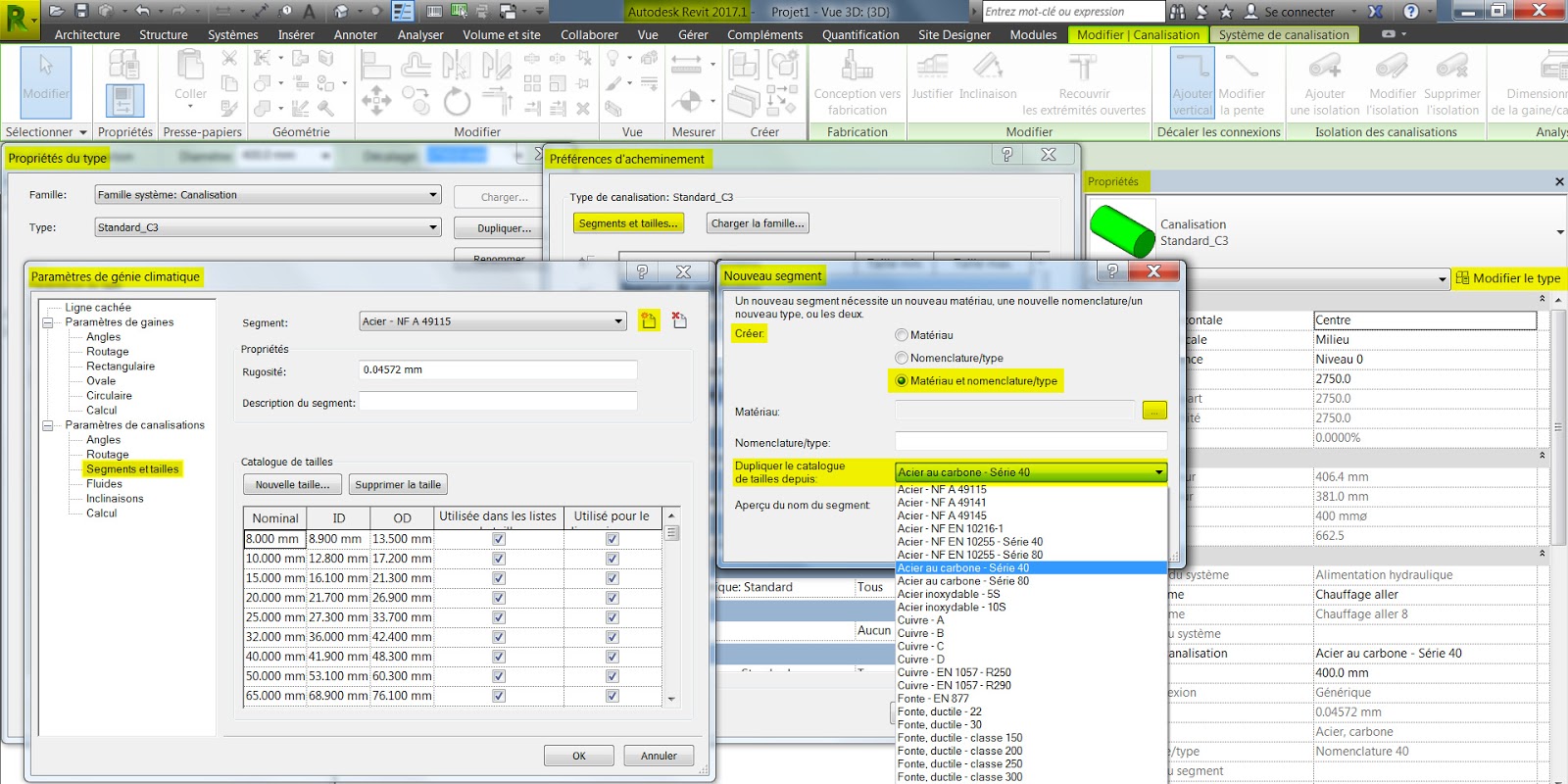Viewport: 1568px width, 784px height.
Task: Open the Dupliquer le catalogue de tailles dropdown
Action: coord(1031,472)
